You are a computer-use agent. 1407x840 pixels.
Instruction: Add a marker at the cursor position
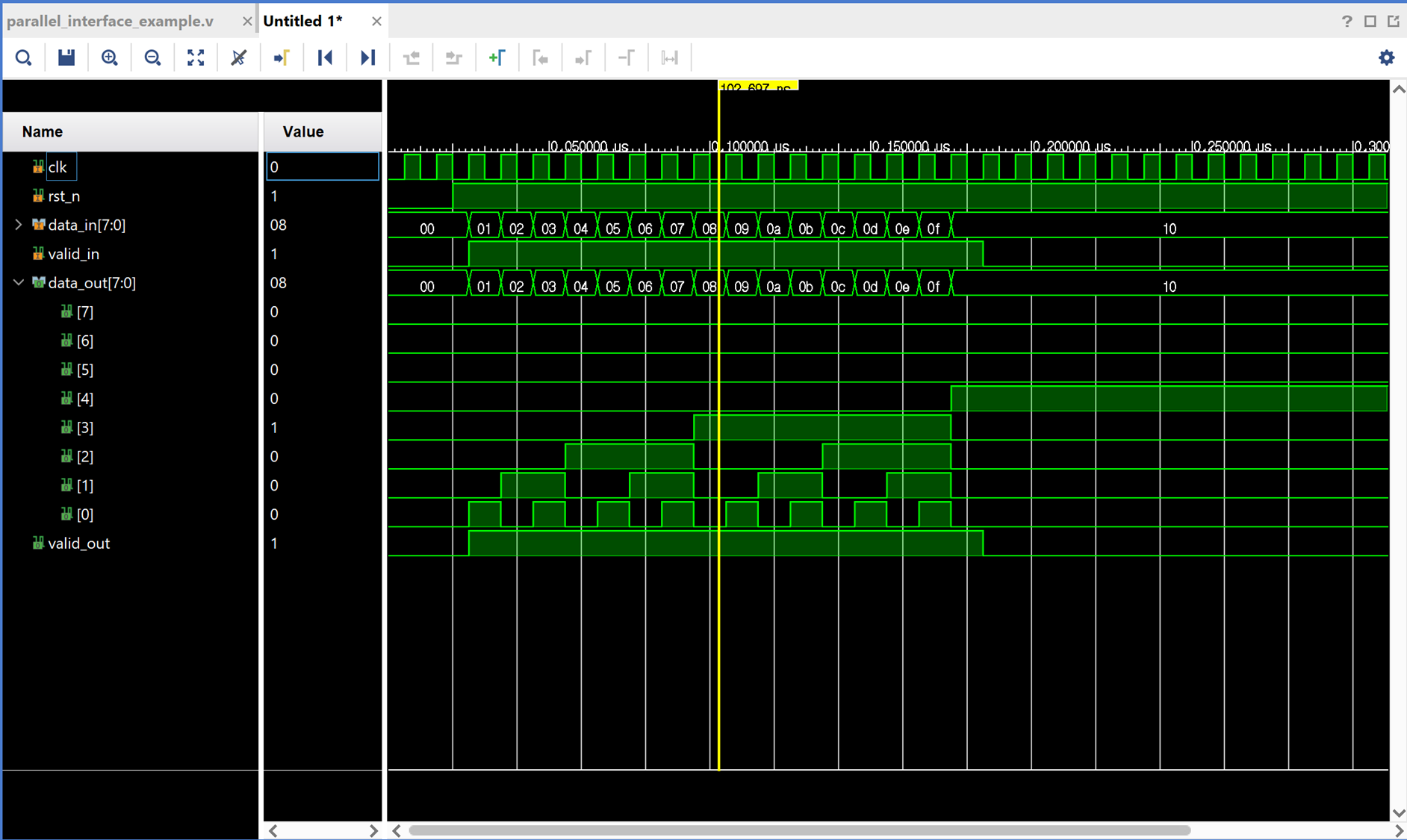tap(498, 57)
